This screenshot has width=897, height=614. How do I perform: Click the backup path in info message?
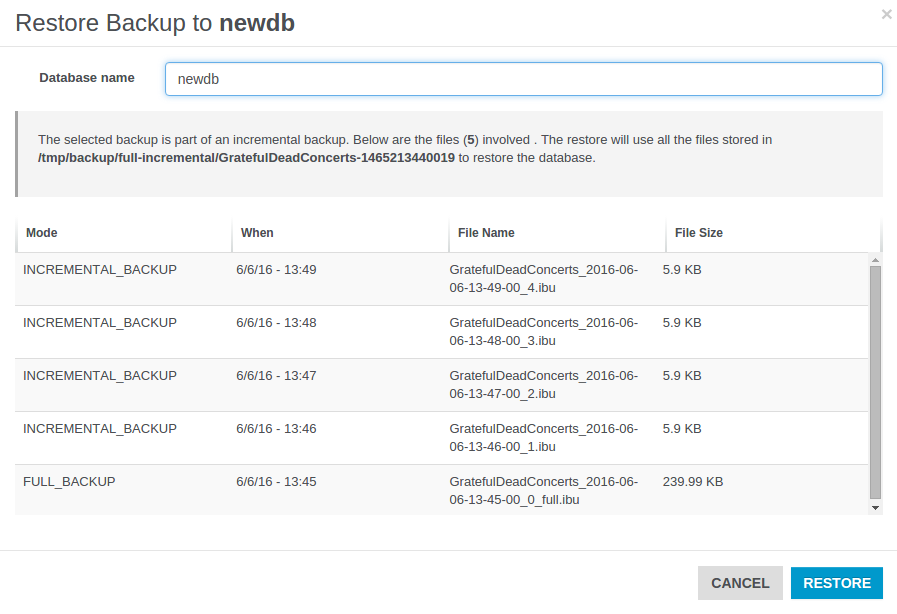coord(246,158)
